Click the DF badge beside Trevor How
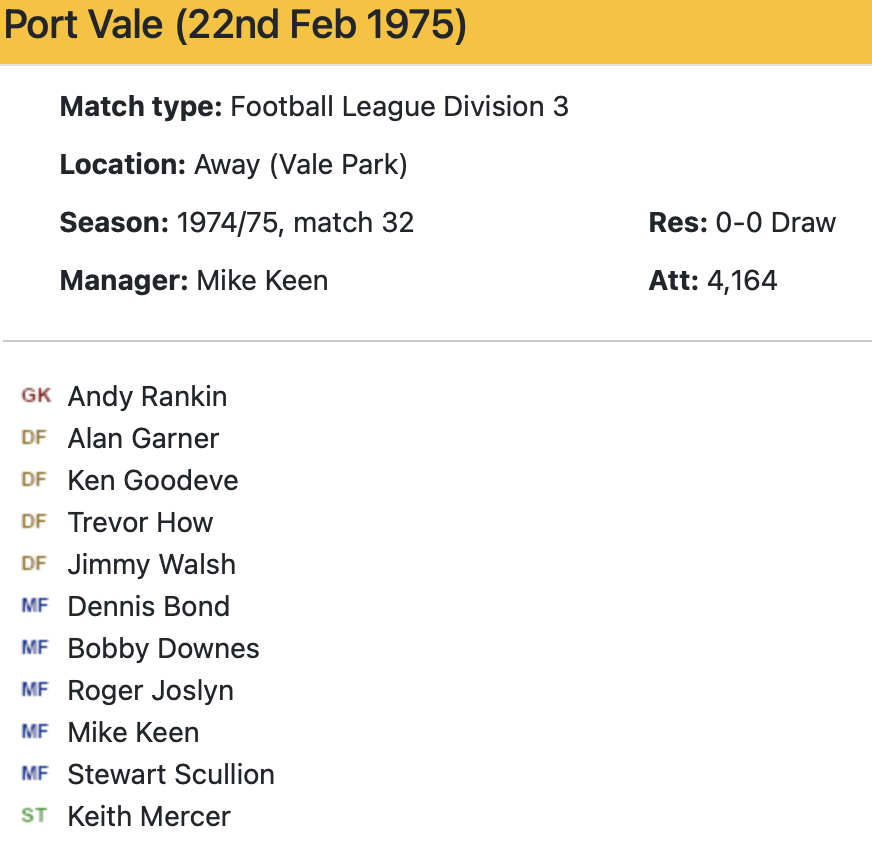 click(x=34, y=522)
